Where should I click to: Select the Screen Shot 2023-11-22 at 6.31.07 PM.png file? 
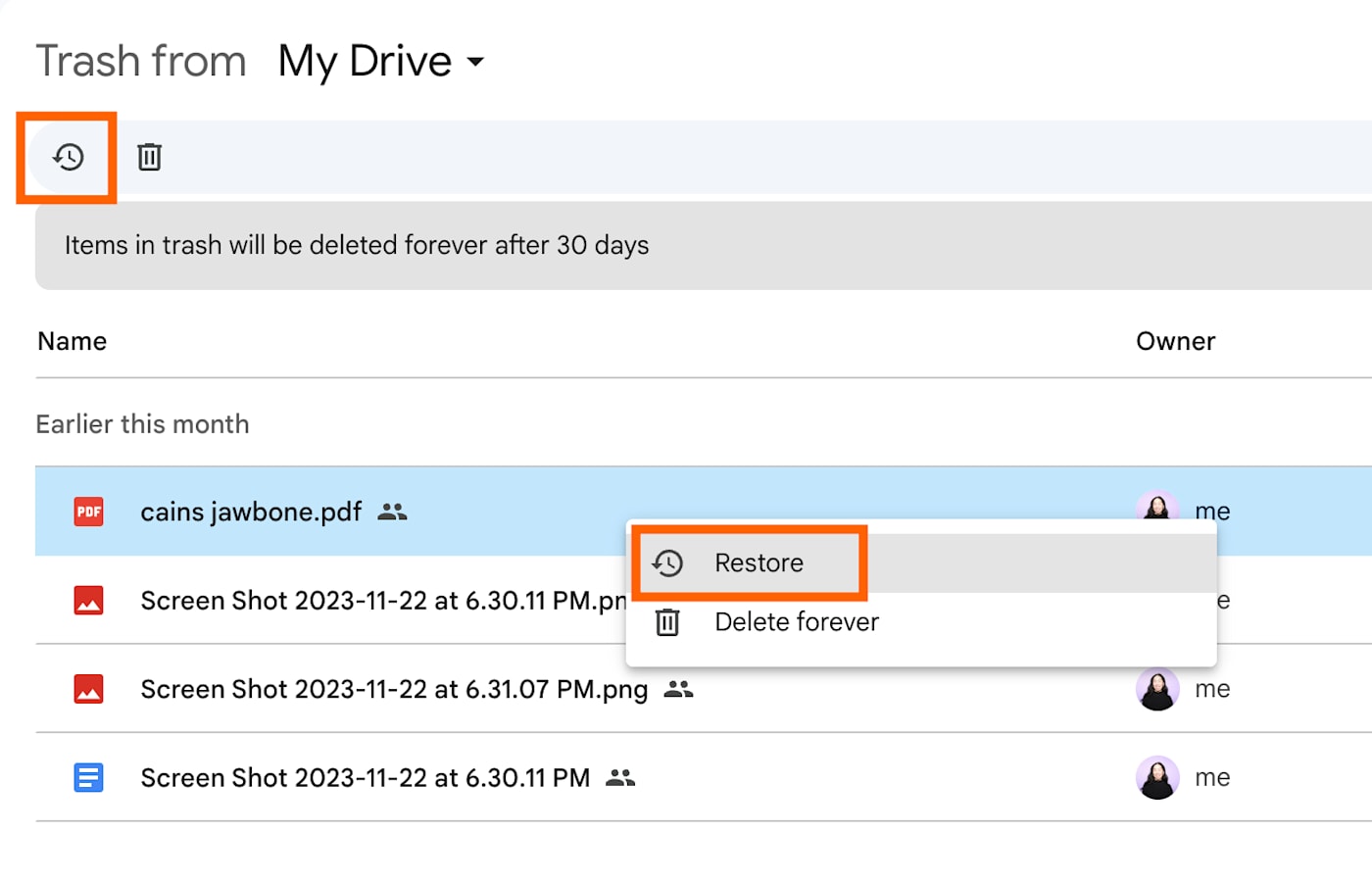pyautogui.click(x=394, y=689)
